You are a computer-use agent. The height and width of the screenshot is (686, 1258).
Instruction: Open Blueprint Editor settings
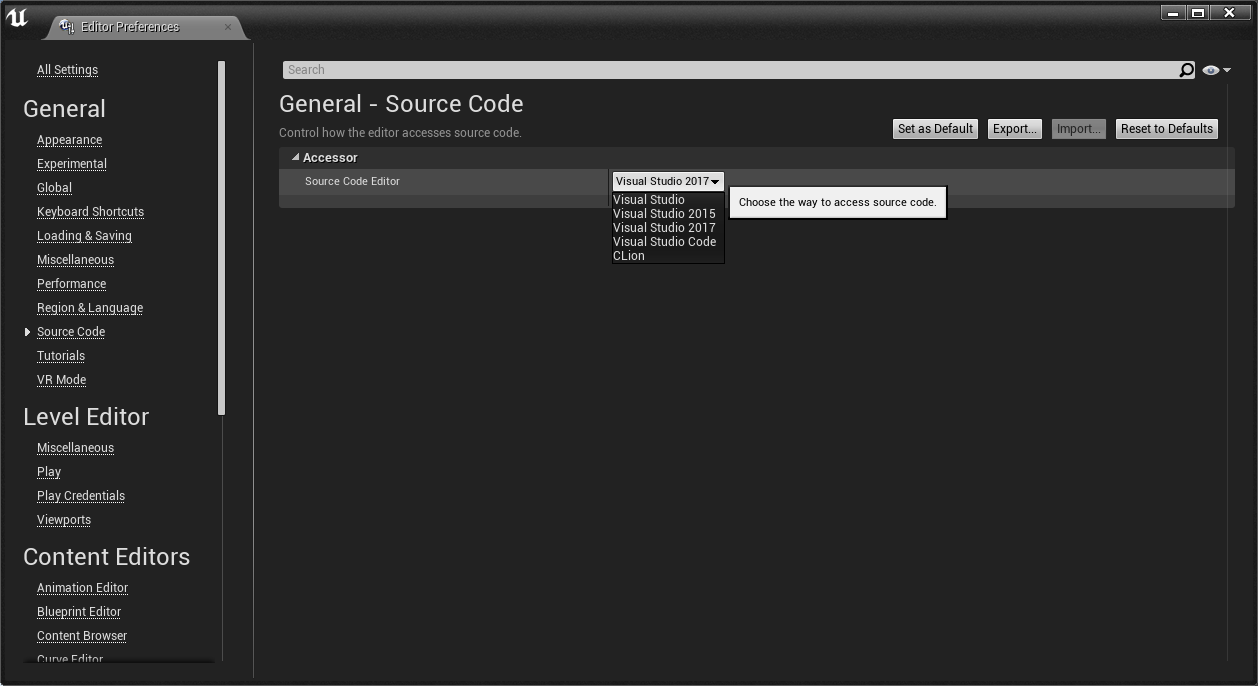coord(79,612)
